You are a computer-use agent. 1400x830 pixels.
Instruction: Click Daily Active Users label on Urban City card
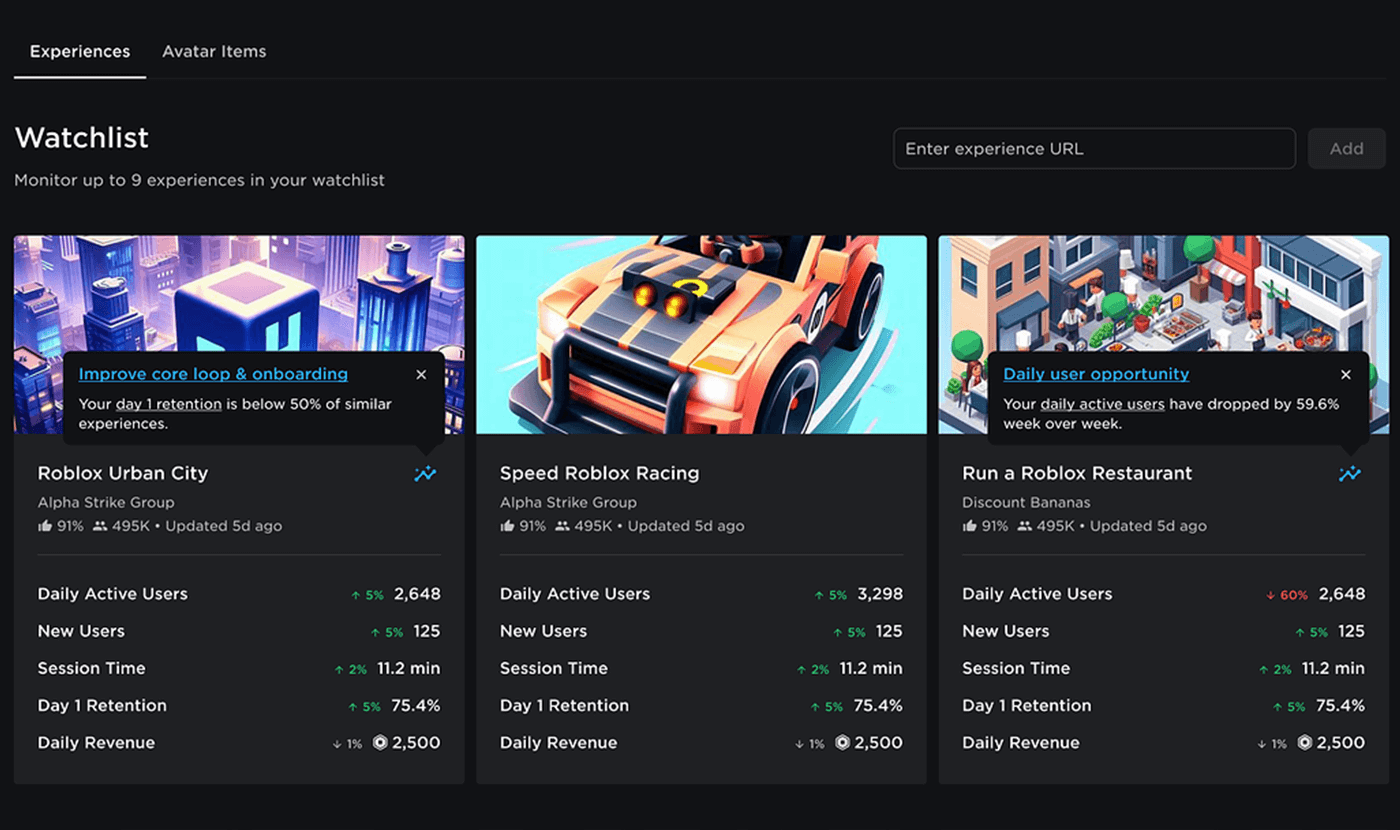[x=113, y=594]
